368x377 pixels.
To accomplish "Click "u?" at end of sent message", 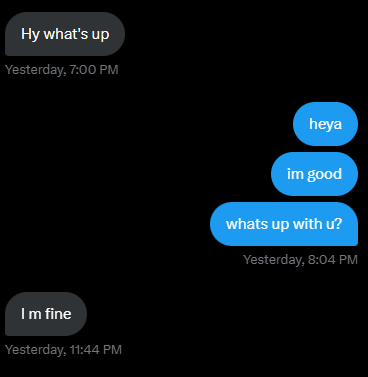I will coord(334,224).
